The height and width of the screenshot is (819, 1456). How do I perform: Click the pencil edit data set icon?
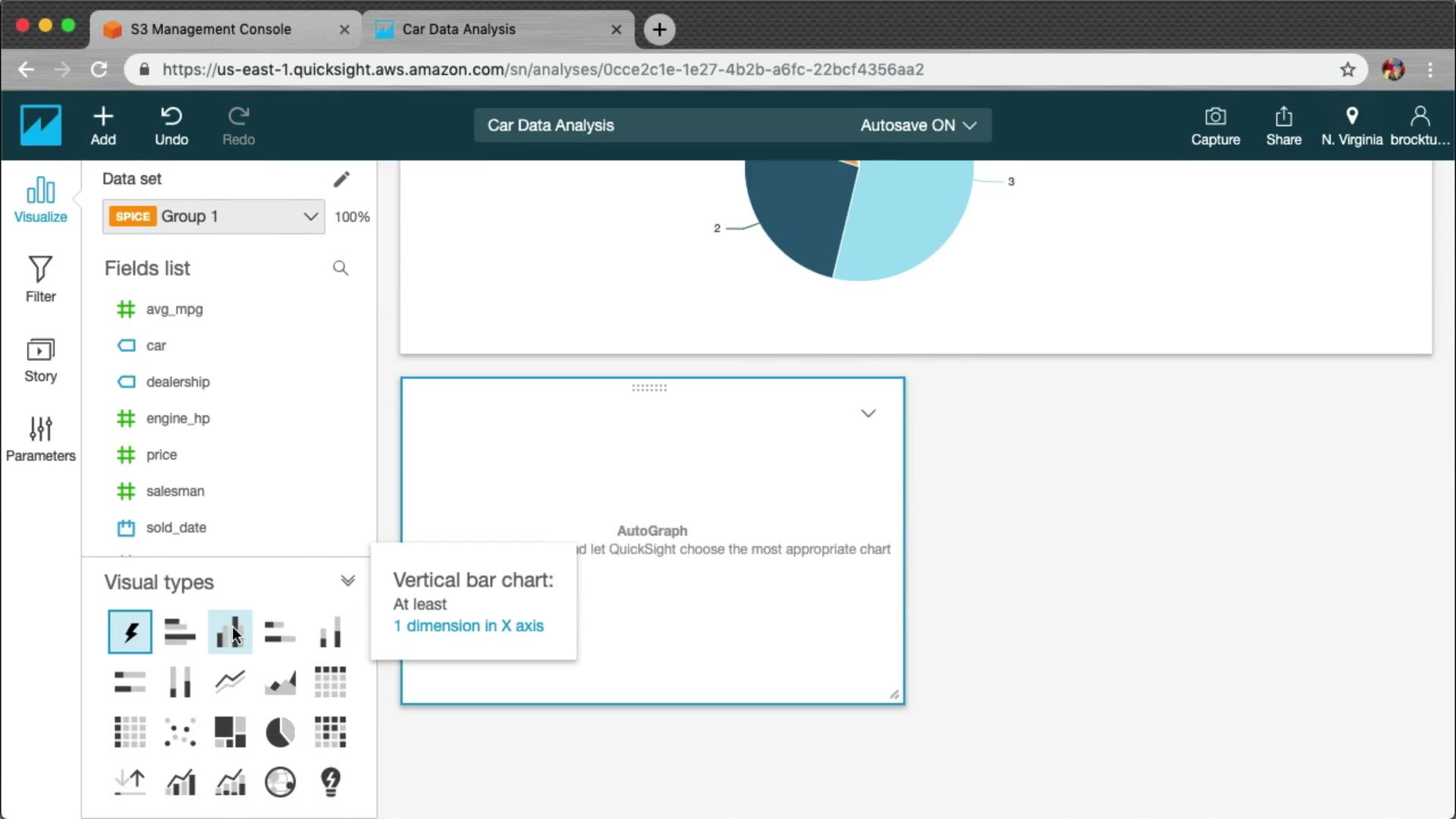(x=341, y=179)
